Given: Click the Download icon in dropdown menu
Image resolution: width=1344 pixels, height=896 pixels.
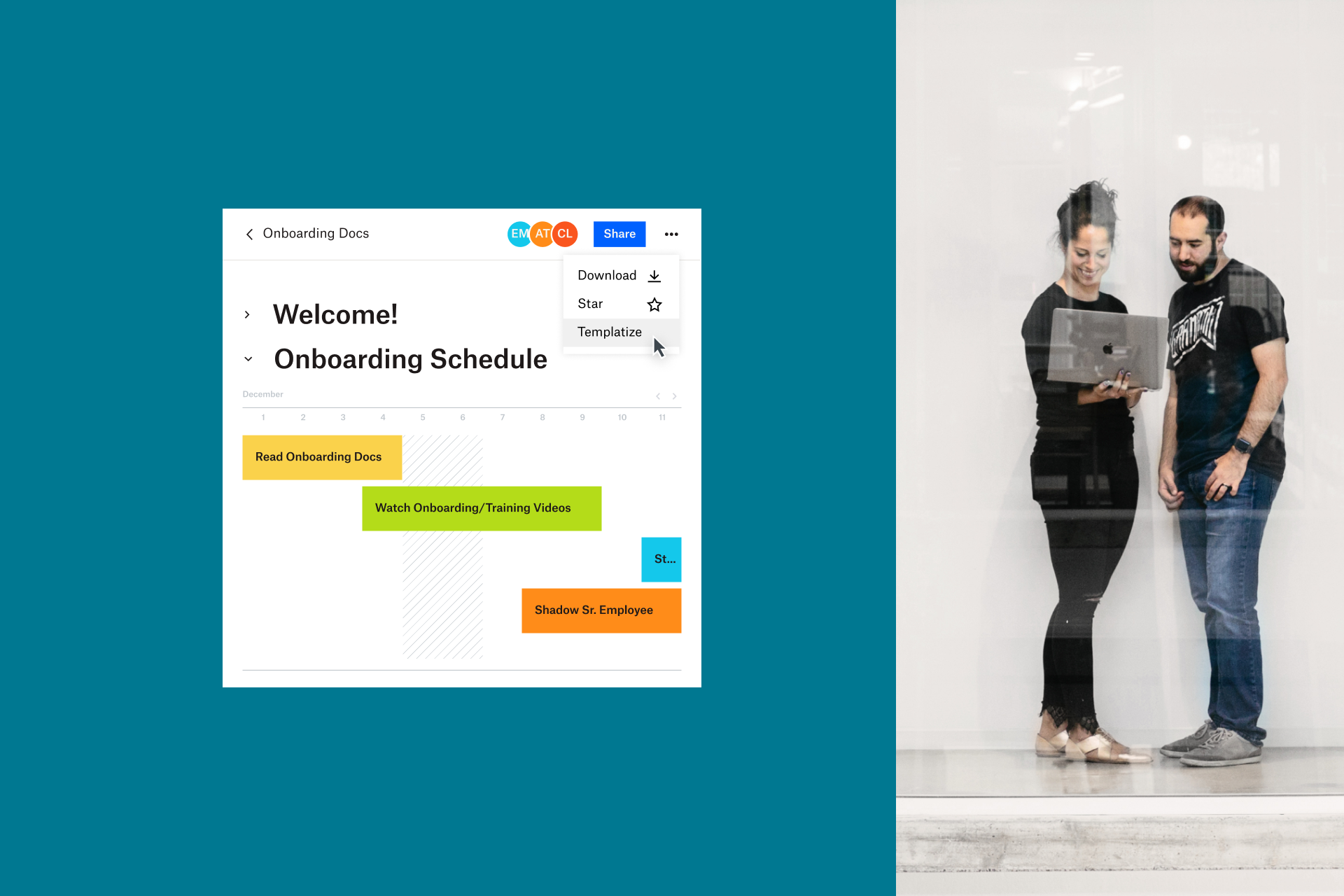Looking at the screenshot, I should pos(654,276).
